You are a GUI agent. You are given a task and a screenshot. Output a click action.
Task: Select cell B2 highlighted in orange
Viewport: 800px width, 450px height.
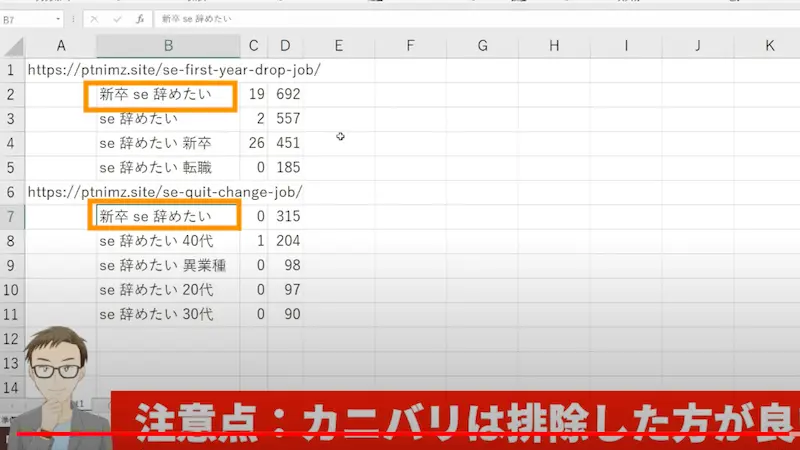(161, 95)
